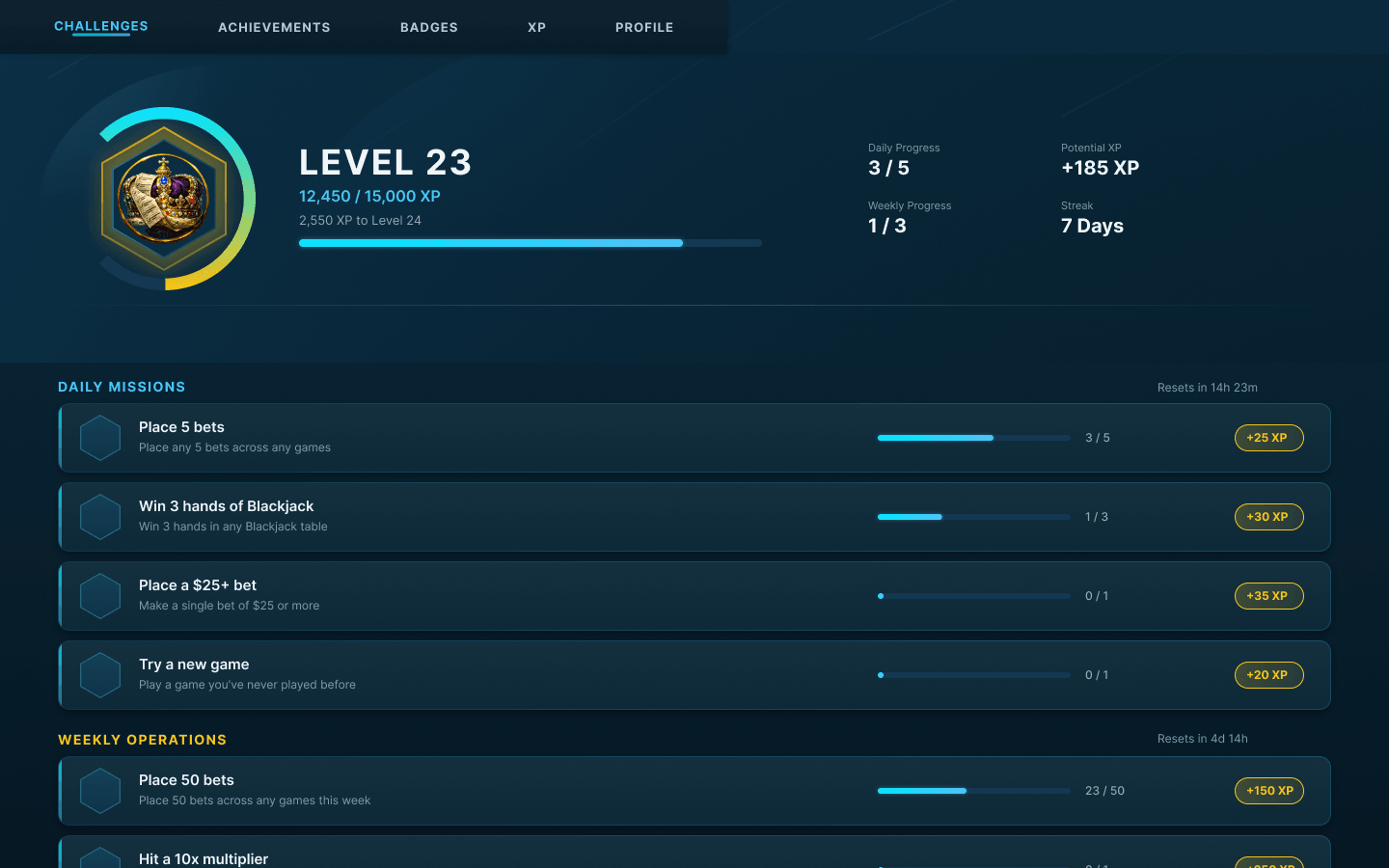
Task: Click the hexagon icon for Win 3 hands of Blackjack
Action: coord(100,517)
